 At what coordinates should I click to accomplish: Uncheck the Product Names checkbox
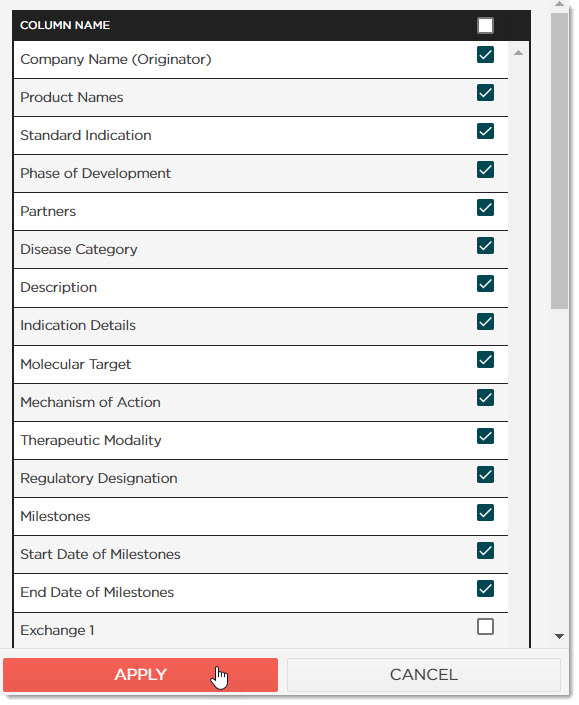pyautogui.click(x=485, y=93)
